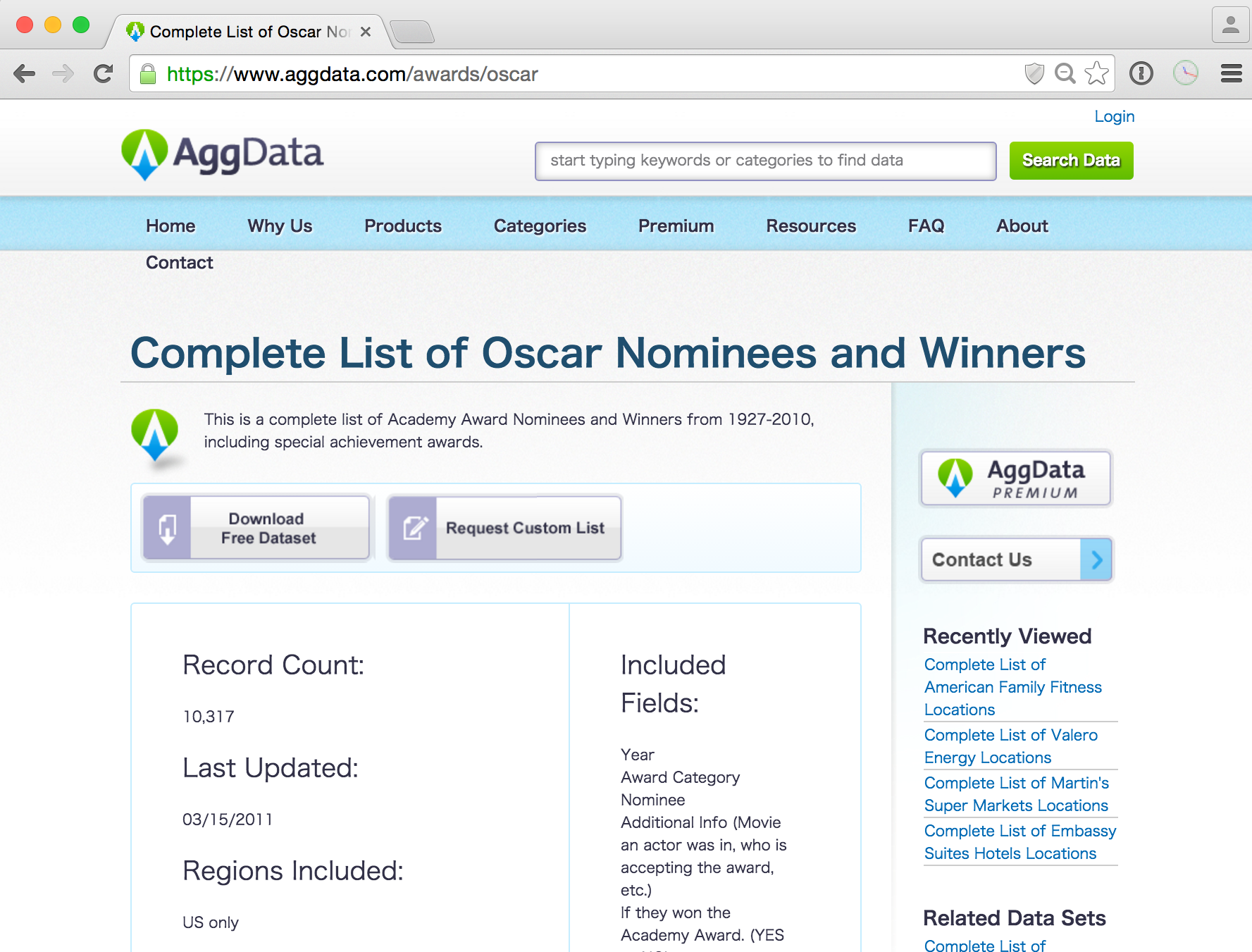Open the Chrome hamburger menu

[1231, 73]
